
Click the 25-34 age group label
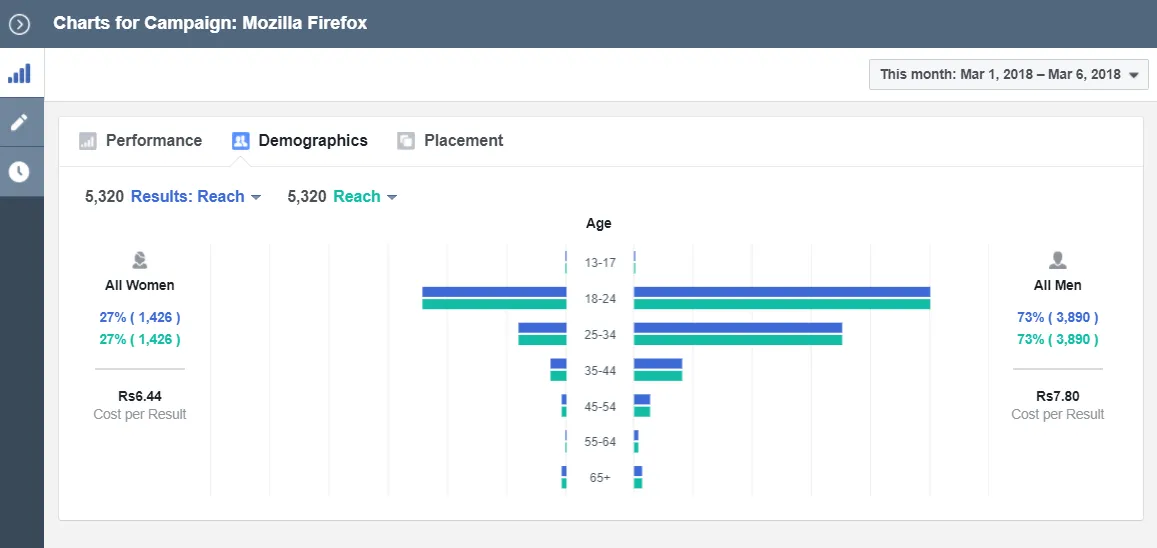(x=599, y=334)
